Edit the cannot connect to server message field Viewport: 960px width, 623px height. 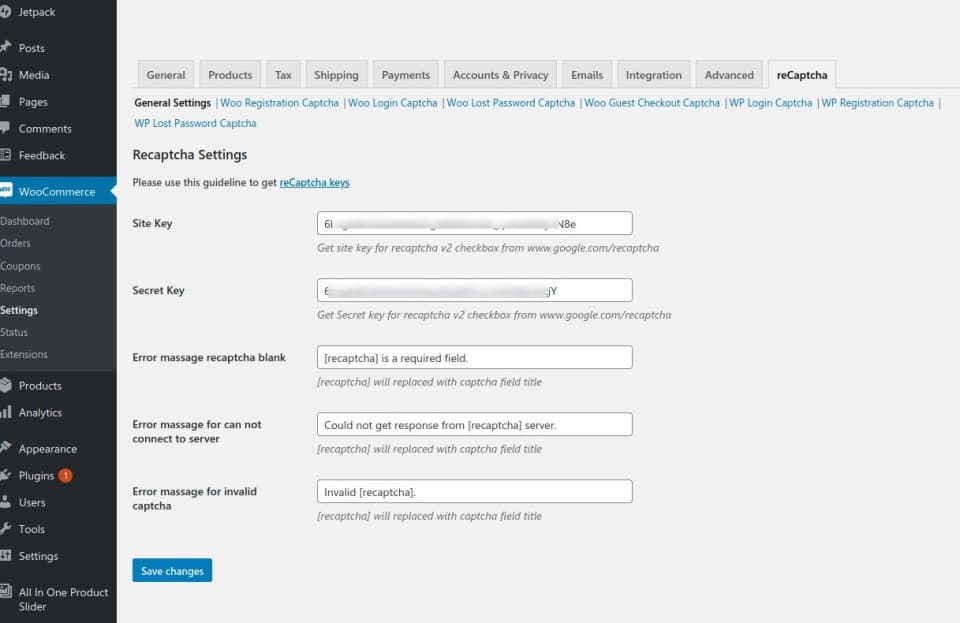coord(474,424)
